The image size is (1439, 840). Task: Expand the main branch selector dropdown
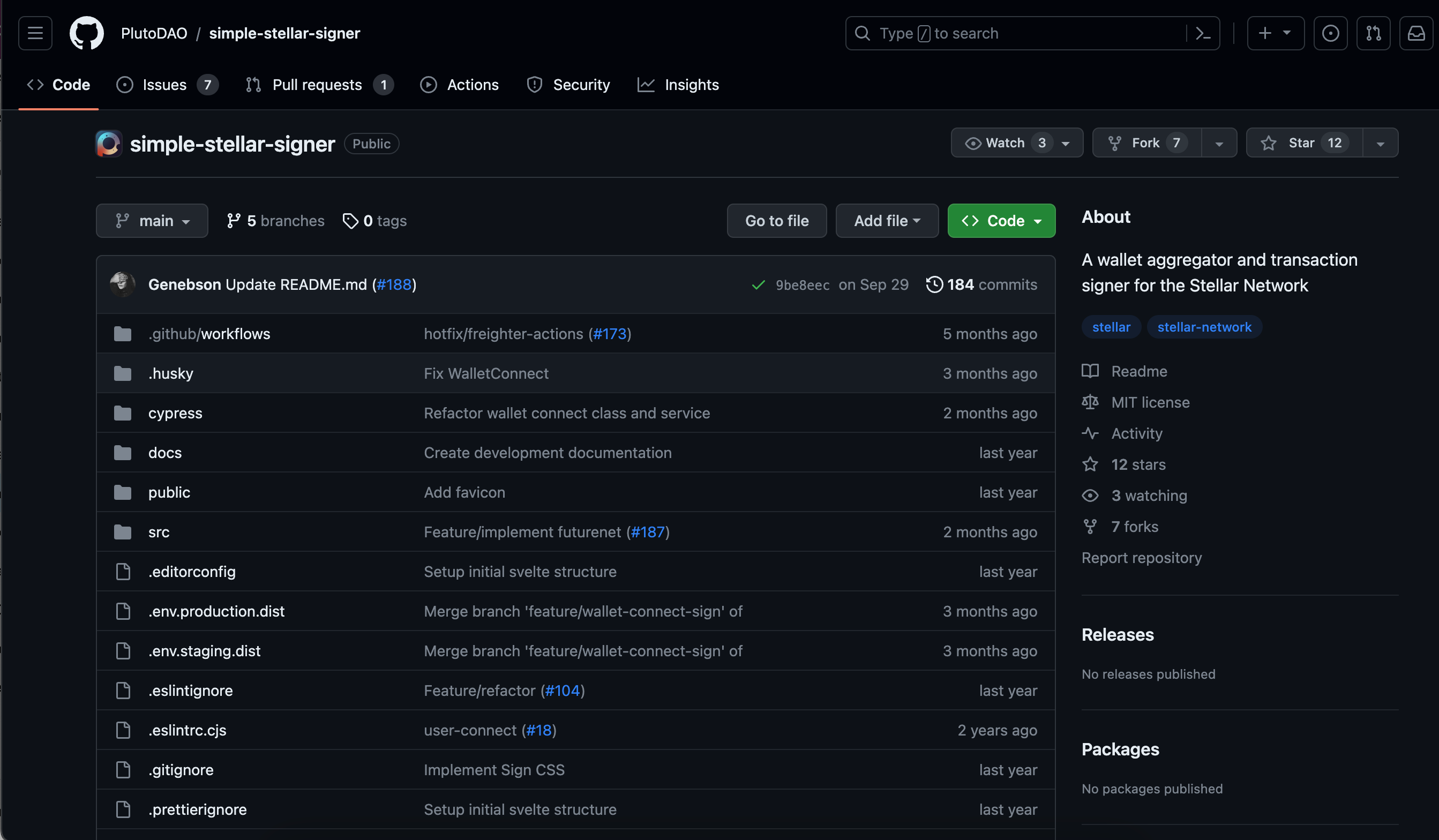coord(152,220)
